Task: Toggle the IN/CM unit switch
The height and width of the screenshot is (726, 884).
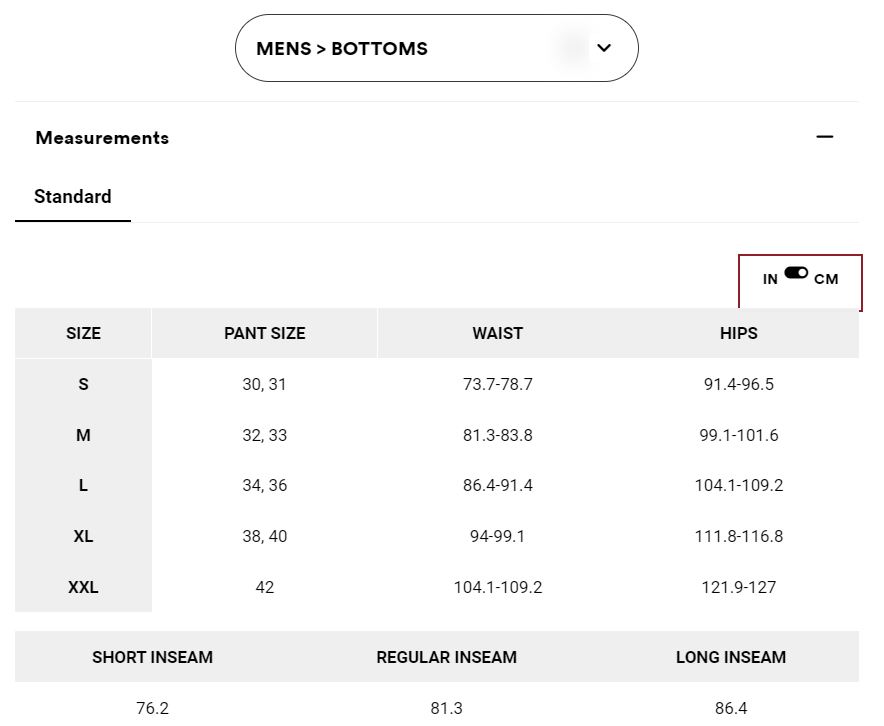Action: (x=796, y=273)
